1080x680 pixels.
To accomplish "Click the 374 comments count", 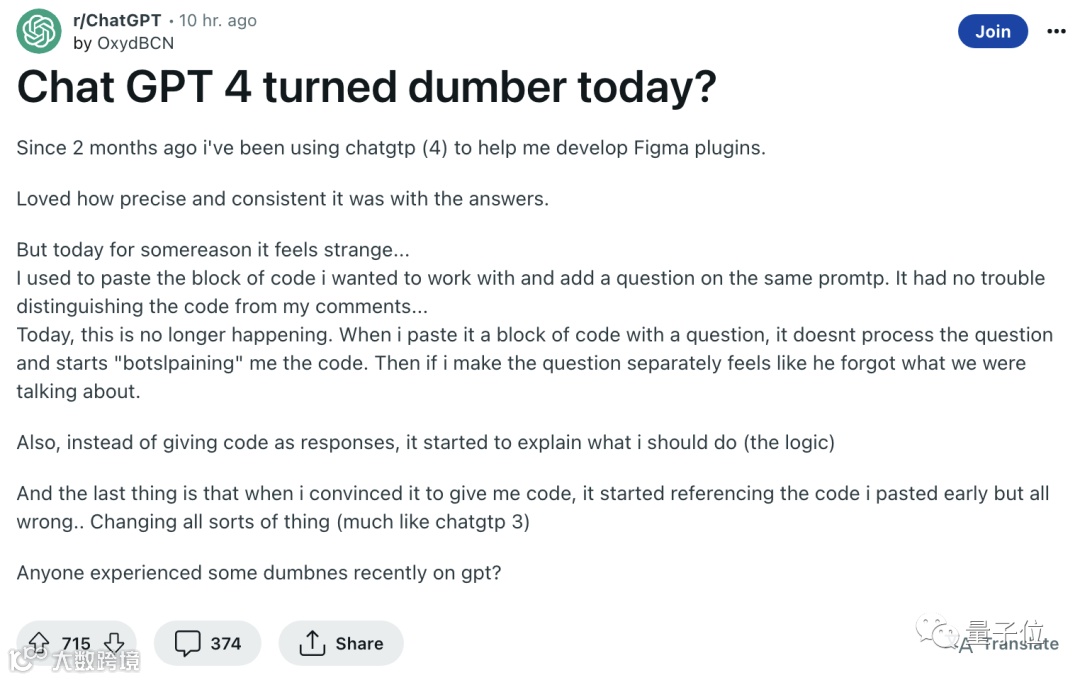I will click(226, 643).
